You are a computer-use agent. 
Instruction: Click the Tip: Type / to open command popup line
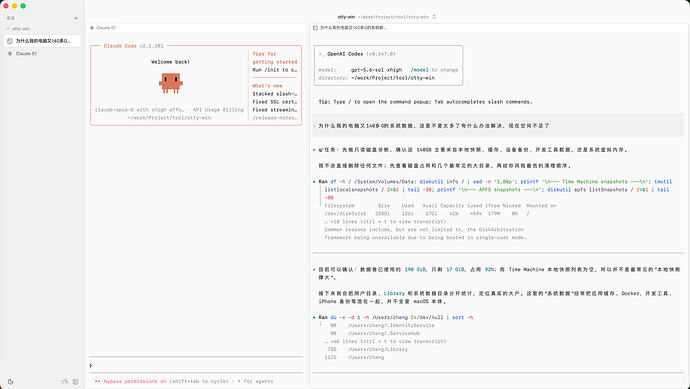(426, 102)
